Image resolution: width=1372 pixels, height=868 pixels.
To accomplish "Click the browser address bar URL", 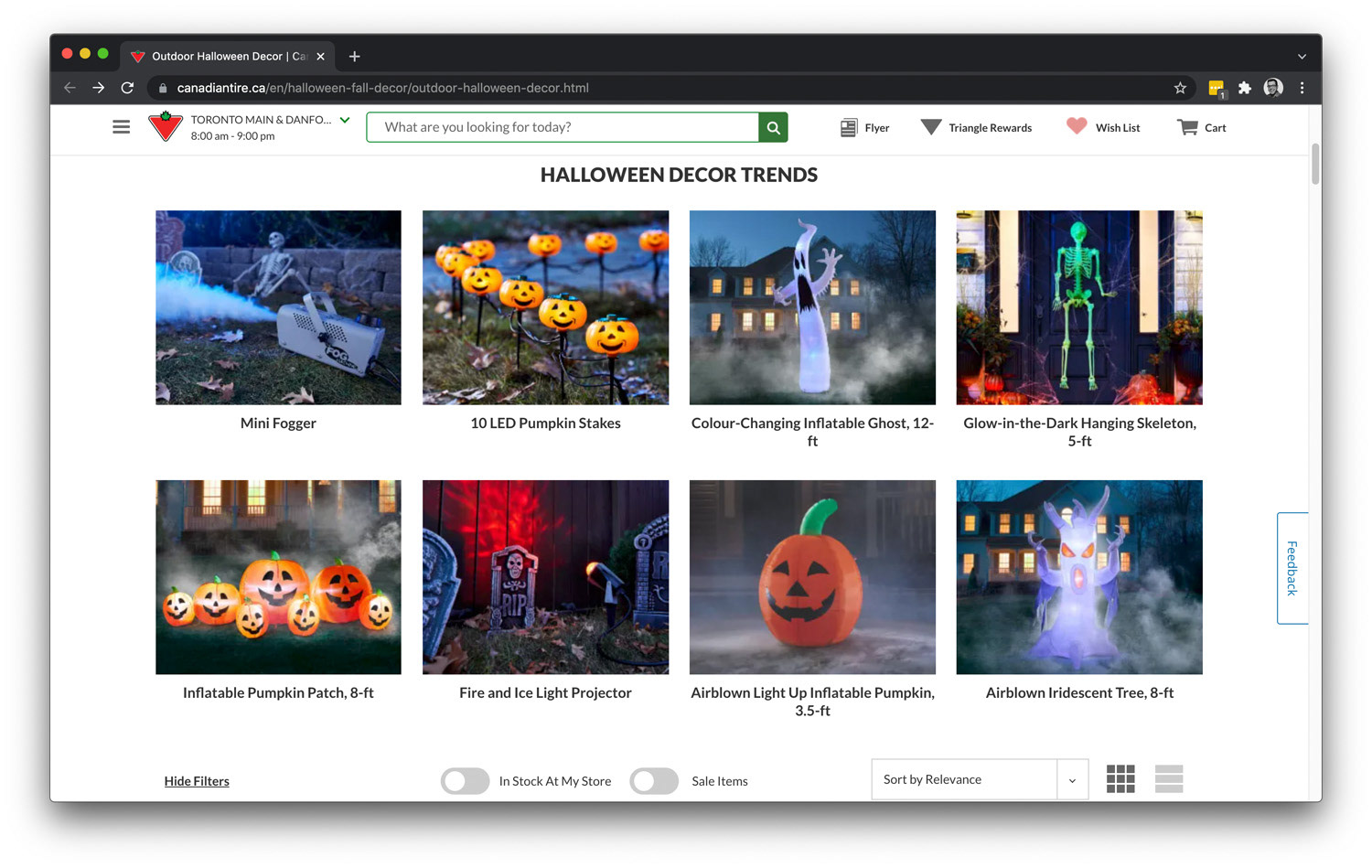I will 382,88.
